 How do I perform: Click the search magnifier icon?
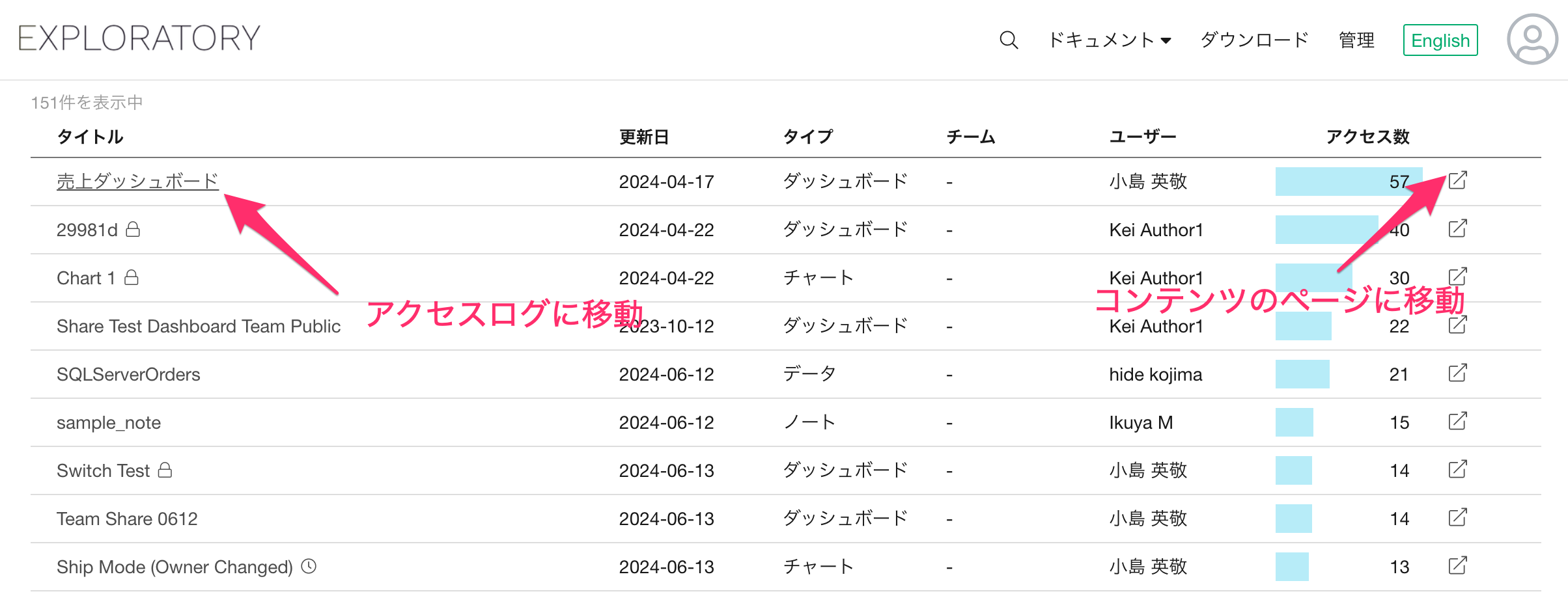(1008, 40)
